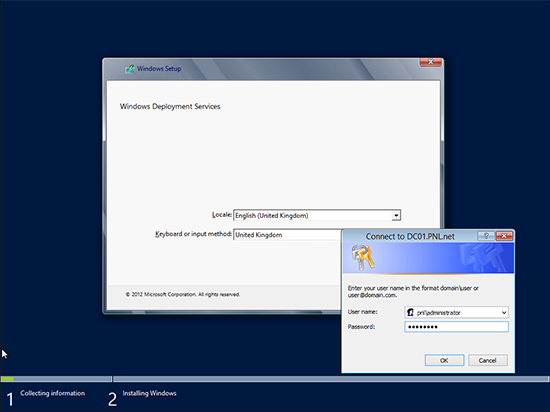The width and height of the screenshot is (550, 412).
Task: Click Cancel in the Connect dialog
Action: click(x=488, y=360)
